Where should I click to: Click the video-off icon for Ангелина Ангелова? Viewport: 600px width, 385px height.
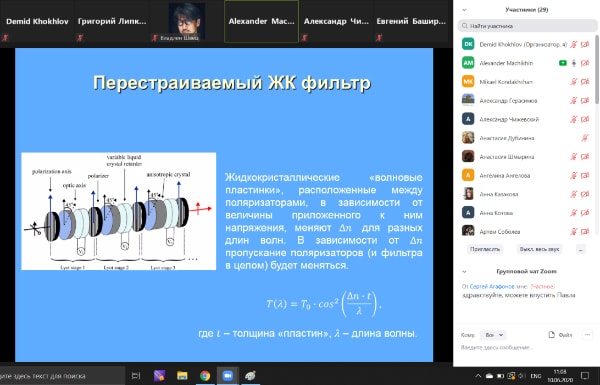(x=585, y=175)
